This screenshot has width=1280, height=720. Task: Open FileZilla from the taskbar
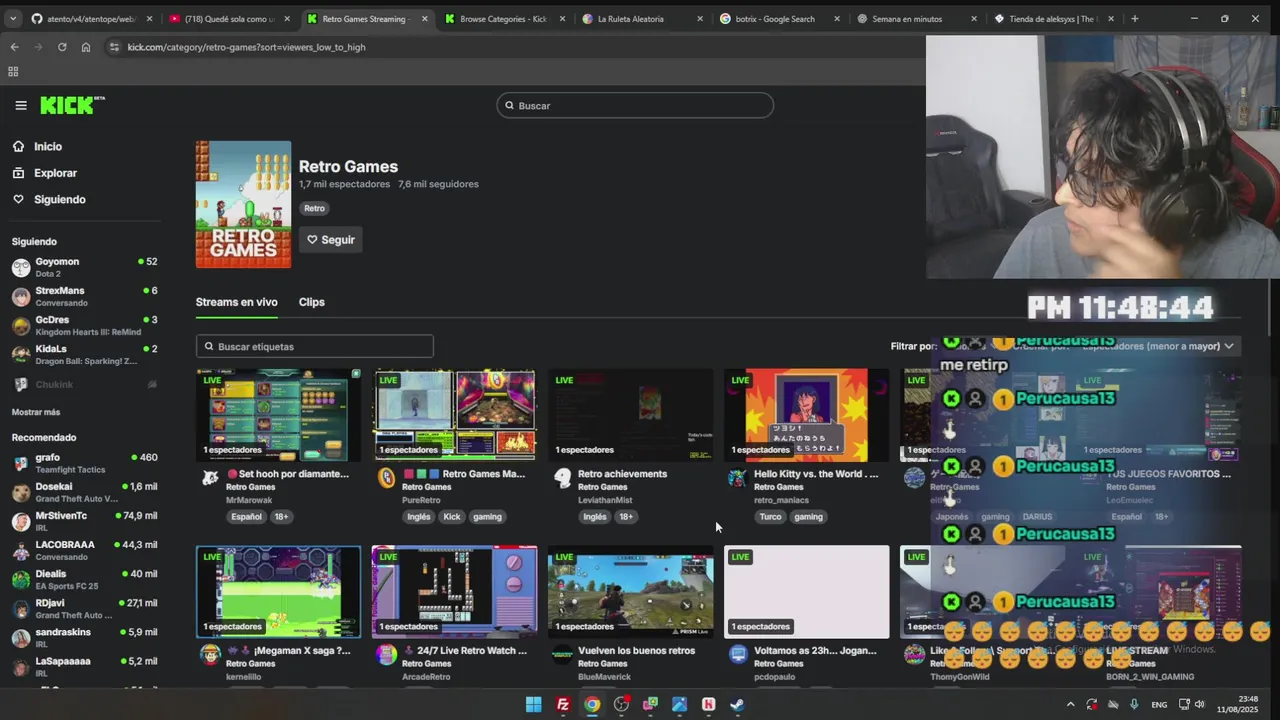563,704
